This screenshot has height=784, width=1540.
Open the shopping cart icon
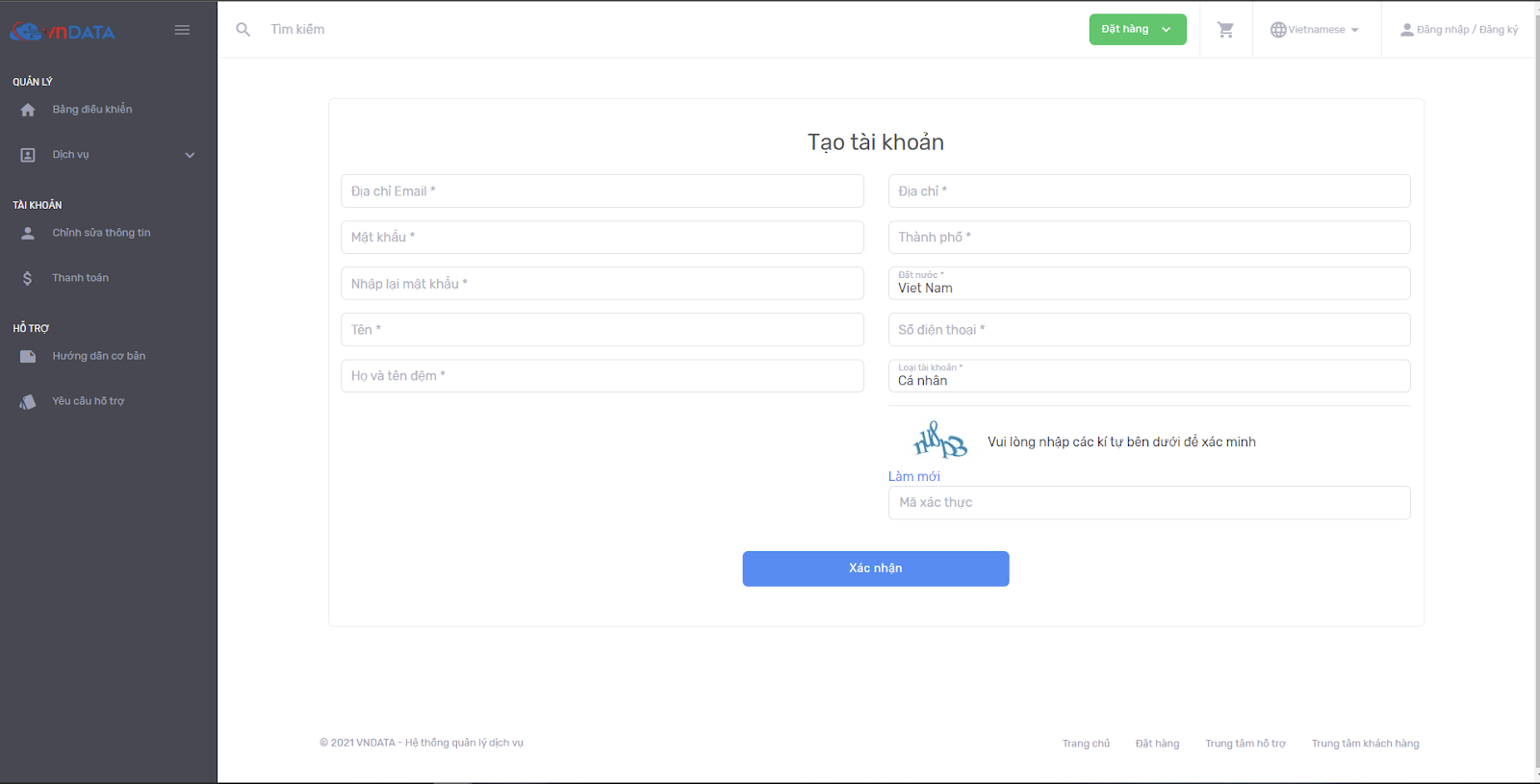pos(1225,30)
